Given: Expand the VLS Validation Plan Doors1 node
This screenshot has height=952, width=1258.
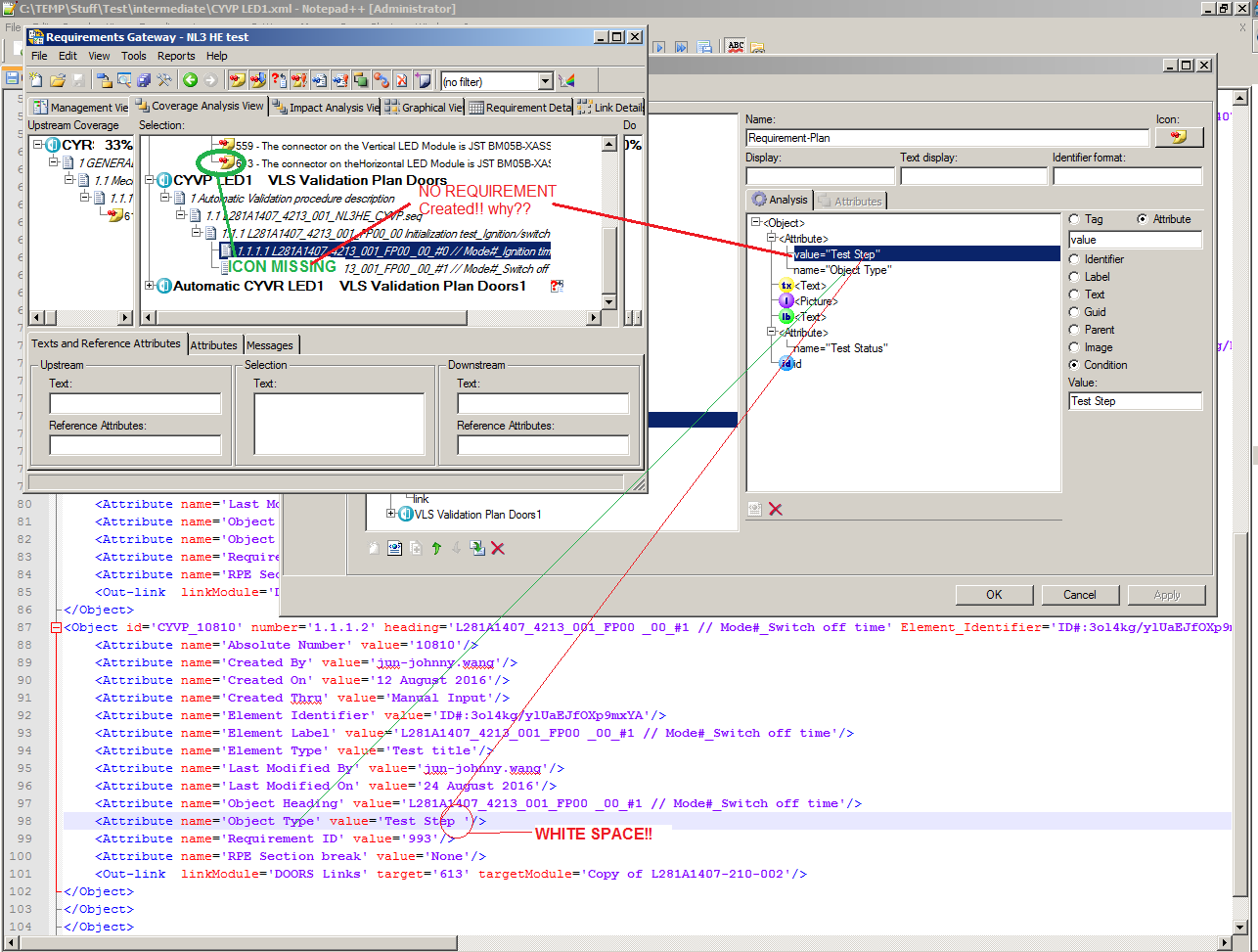Looking at the screenshot, I should [x=392, y=514].
